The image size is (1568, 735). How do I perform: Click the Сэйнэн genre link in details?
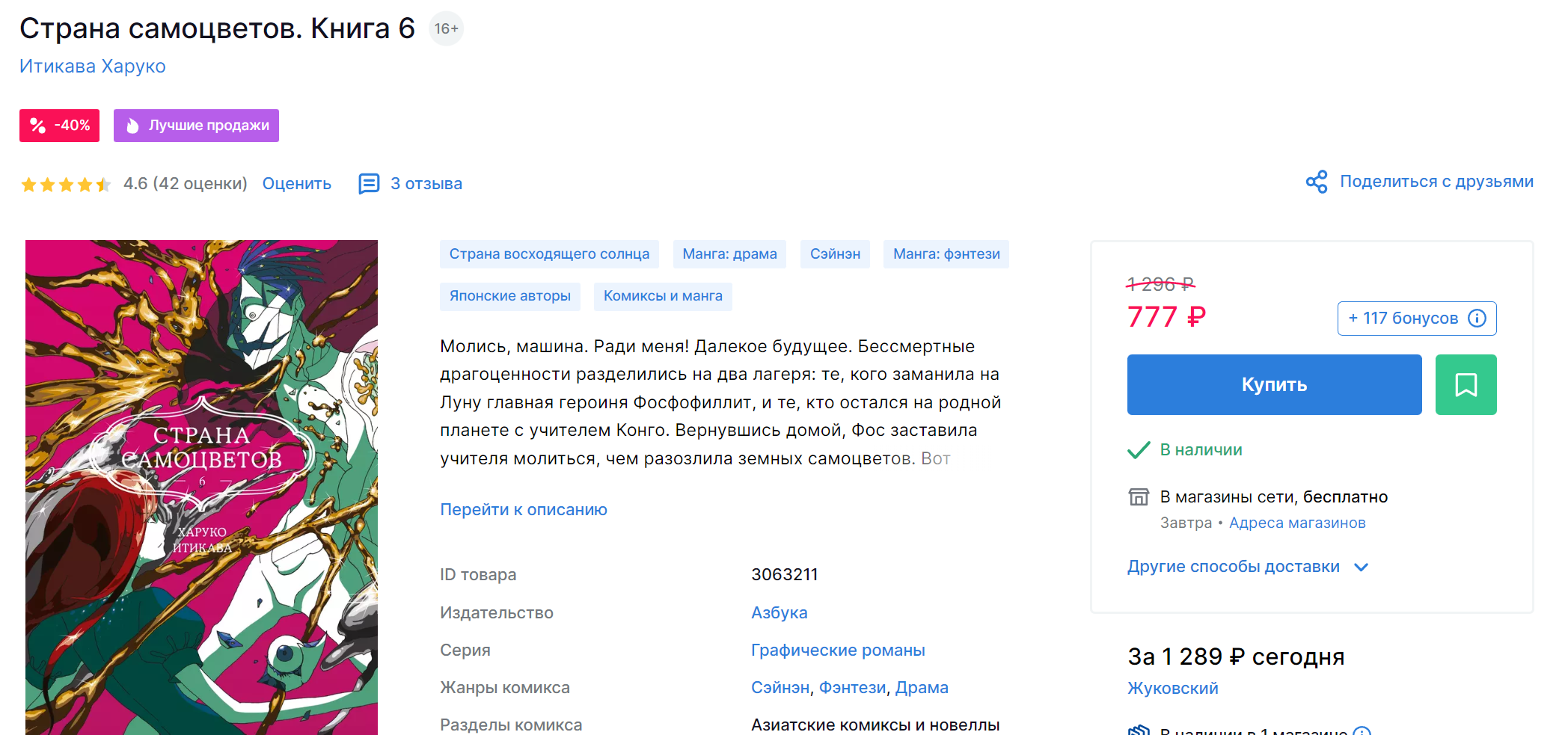(x=780, y=688)
